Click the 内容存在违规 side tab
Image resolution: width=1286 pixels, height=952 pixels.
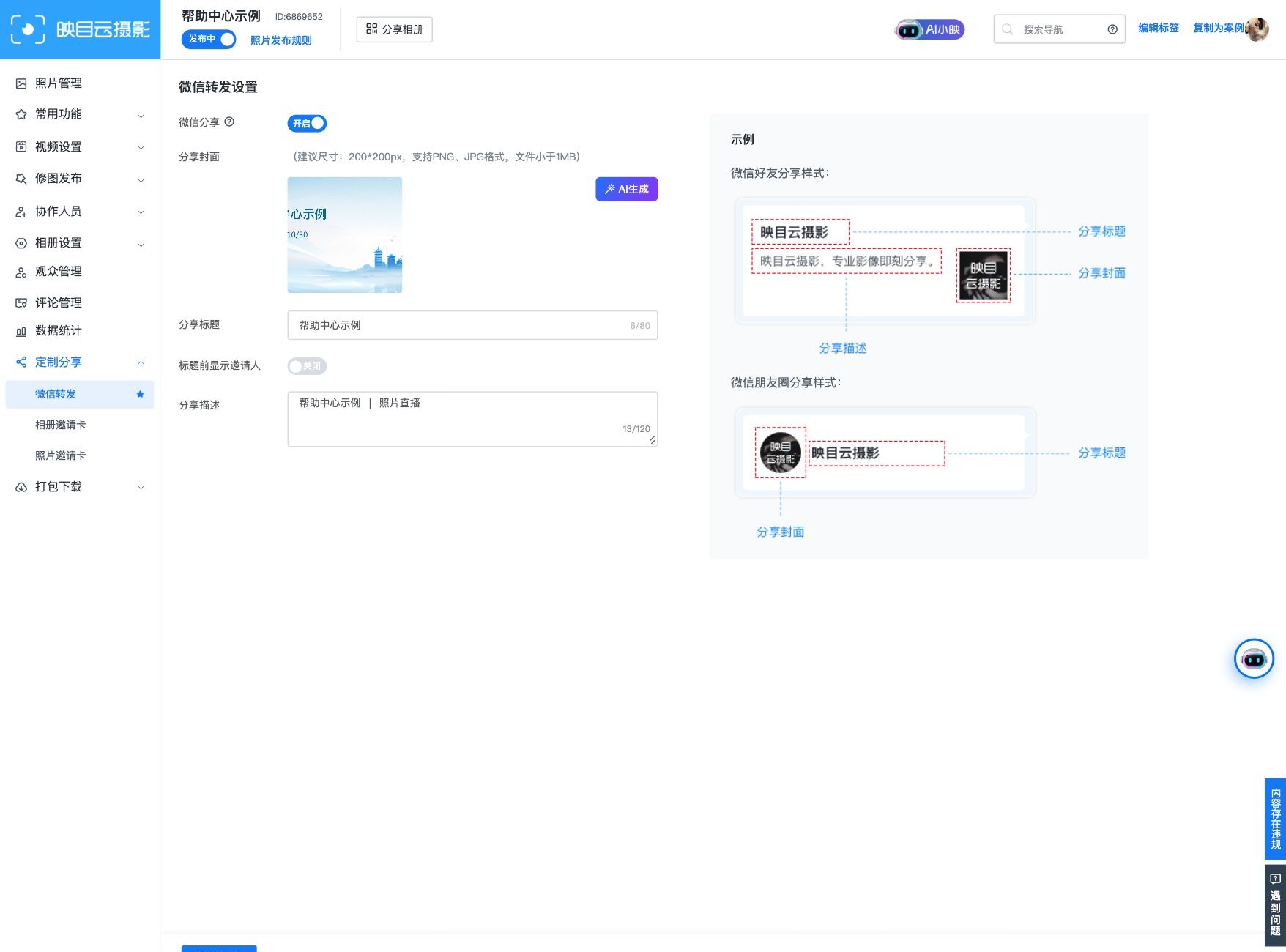click(x=1276, y=819)
